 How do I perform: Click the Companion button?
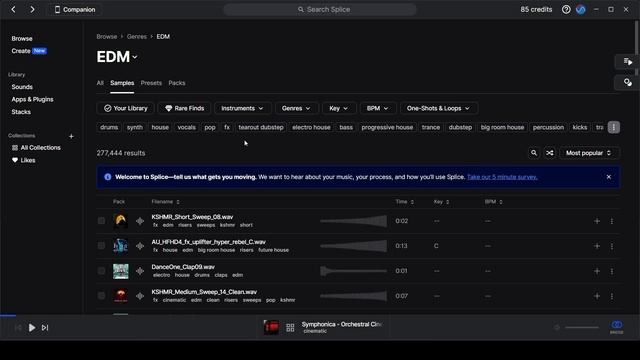click(x=75, y=9)
